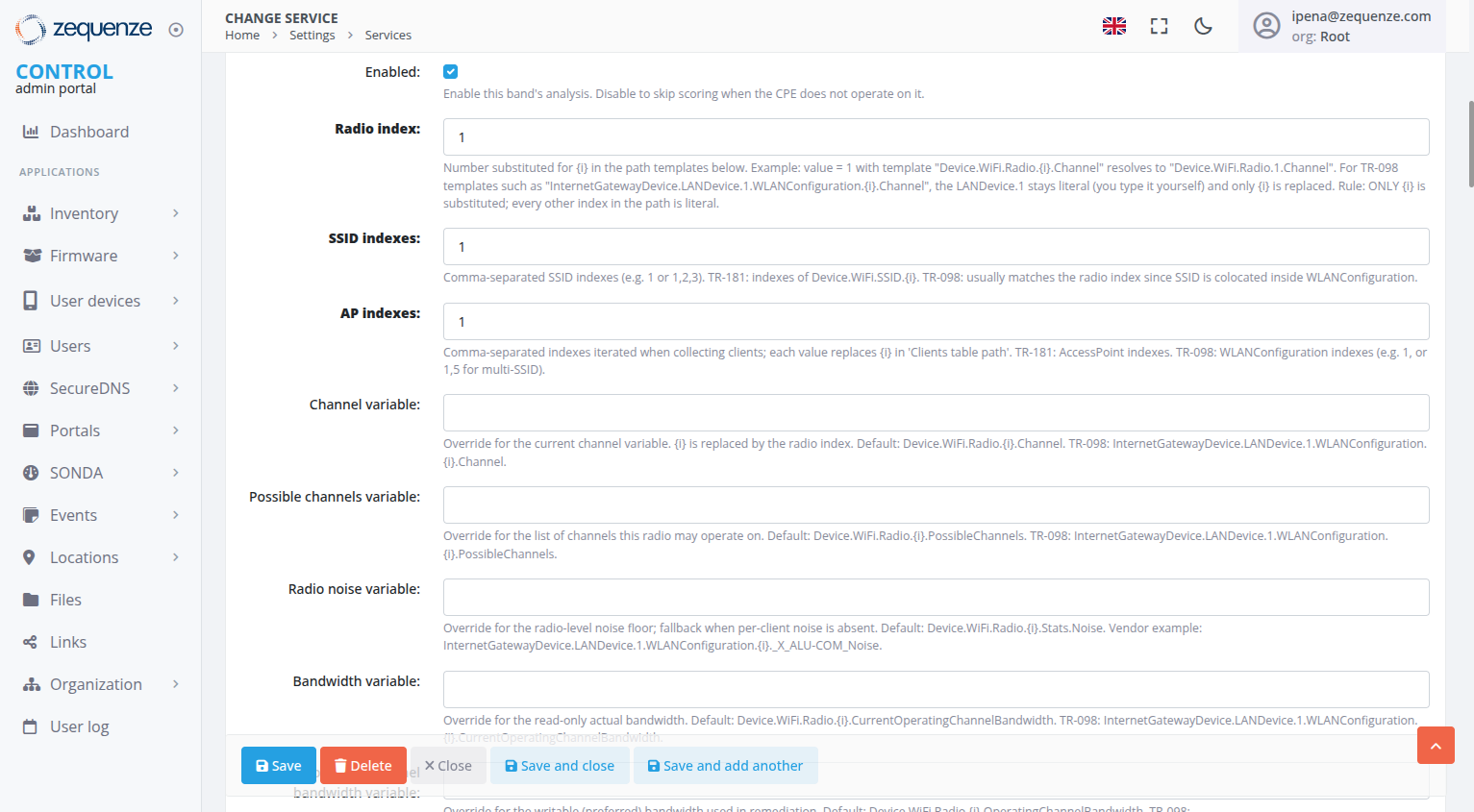This screenshot has height=812, width=1474.
Task: Click the UK flag language icon
Action: 1113,26
